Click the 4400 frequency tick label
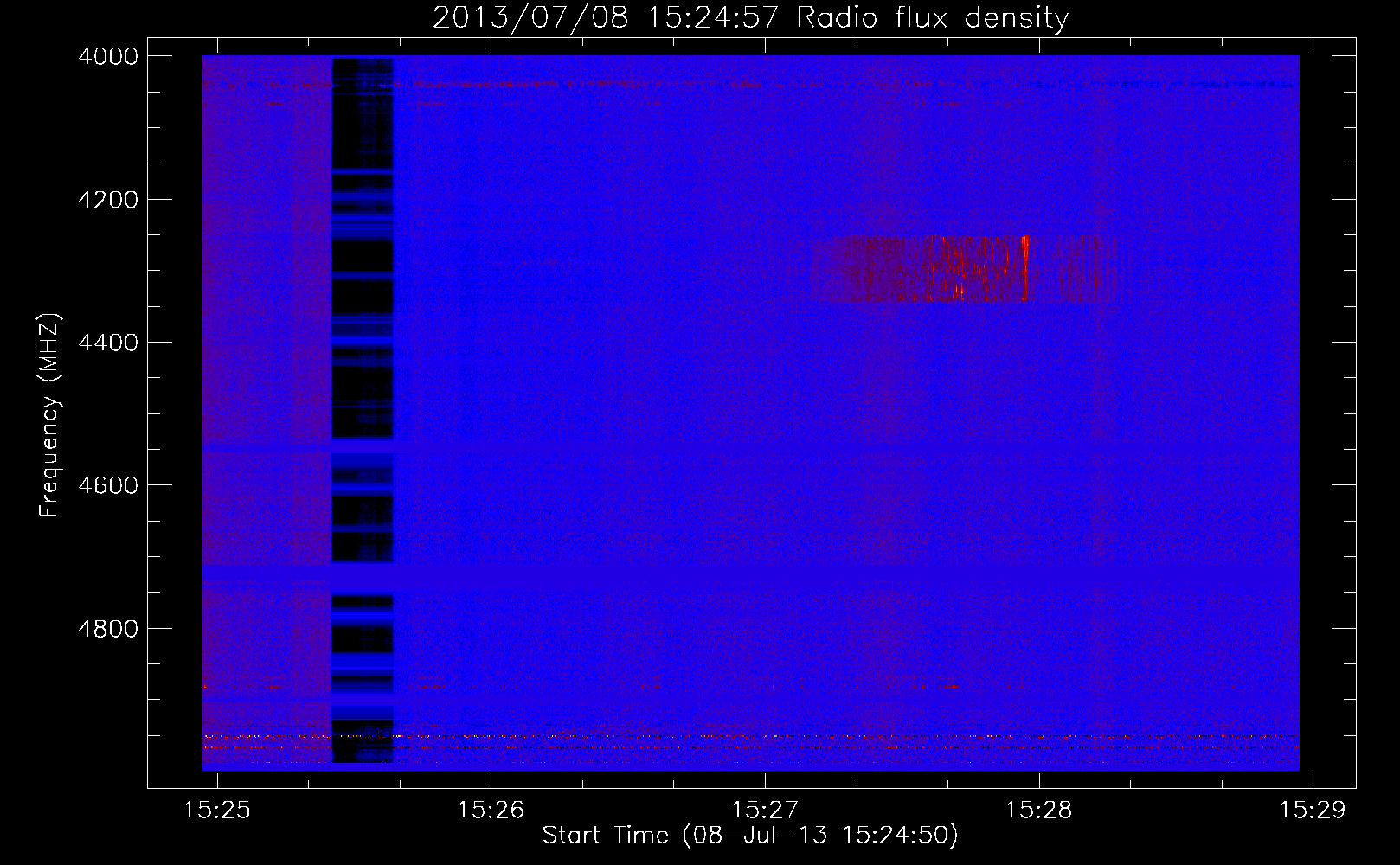This screenshot has height=865, width=1400. pos(108,343)
